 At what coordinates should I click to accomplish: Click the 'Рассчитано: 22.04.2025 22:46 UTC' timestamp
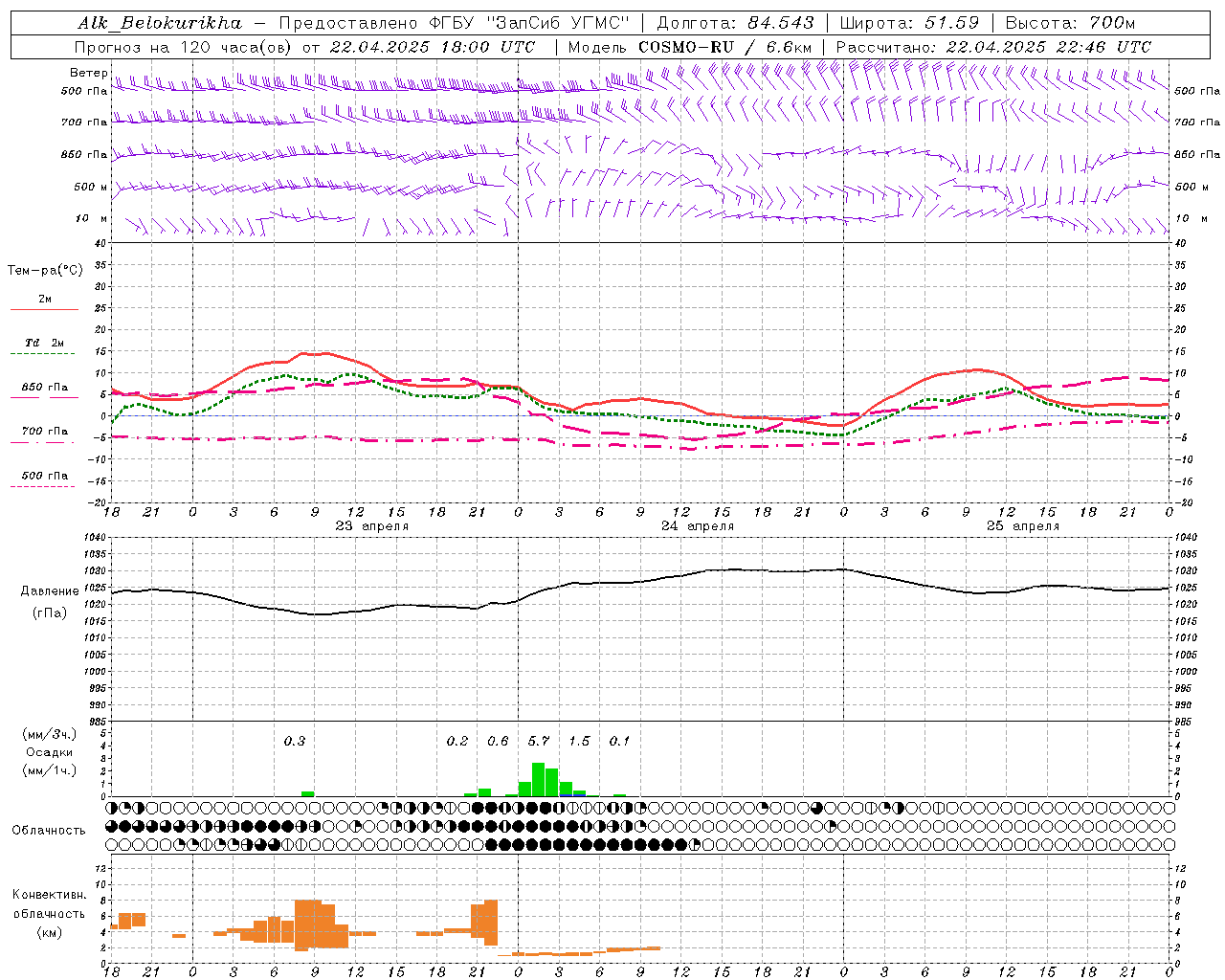(x=993, y=47)
